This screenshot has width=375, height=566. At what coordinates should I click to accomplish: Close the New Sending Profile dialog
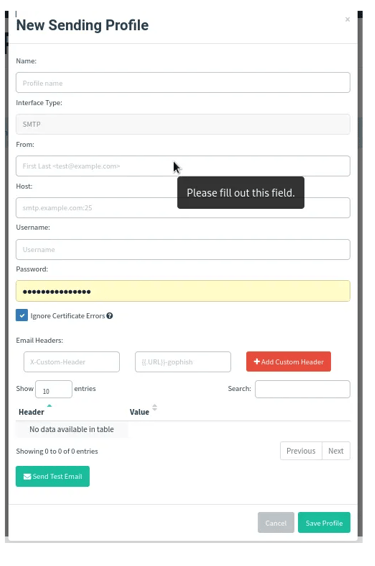347,19
